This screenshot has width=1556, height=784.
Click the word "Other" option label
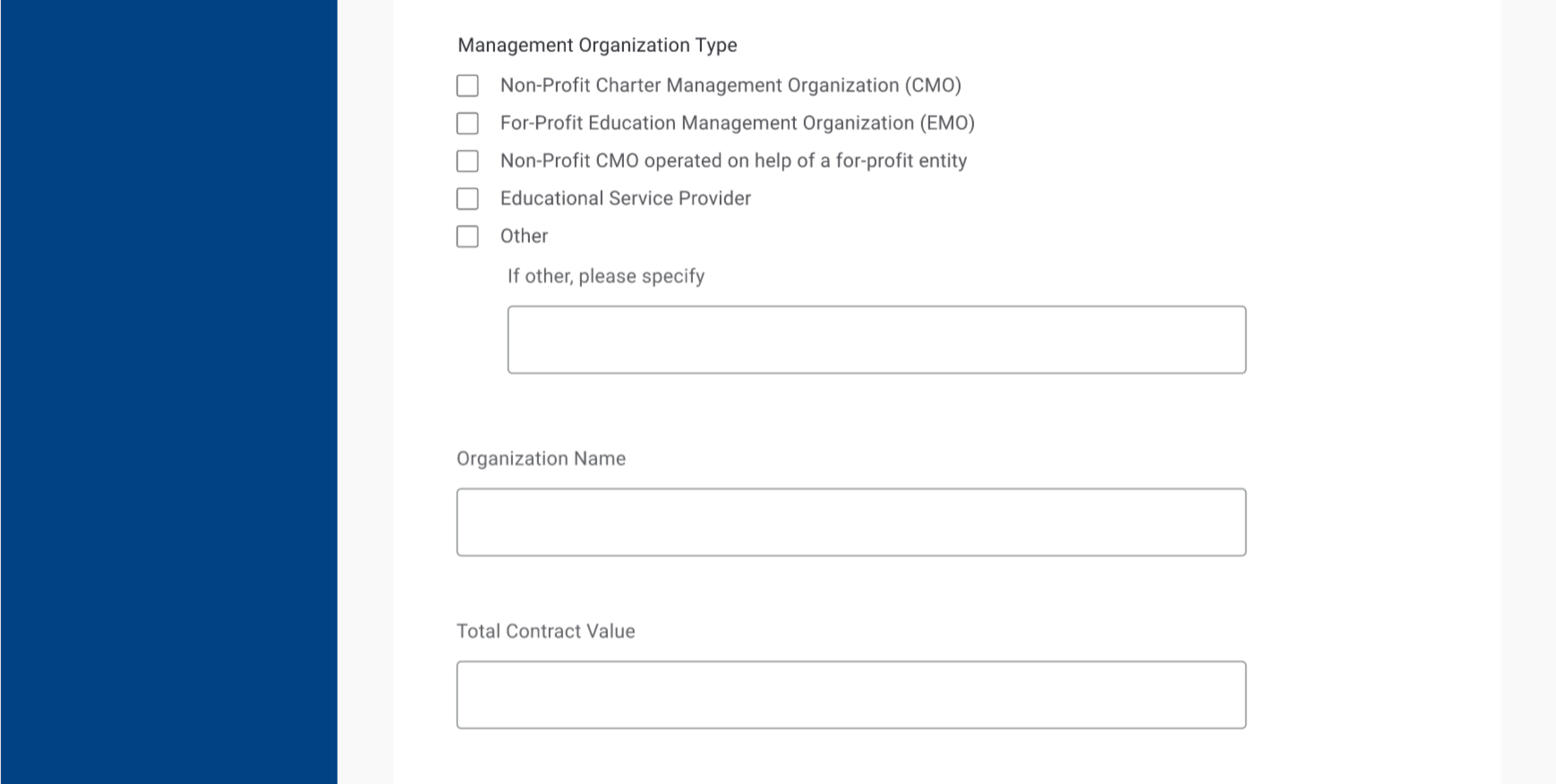[524, 236]
